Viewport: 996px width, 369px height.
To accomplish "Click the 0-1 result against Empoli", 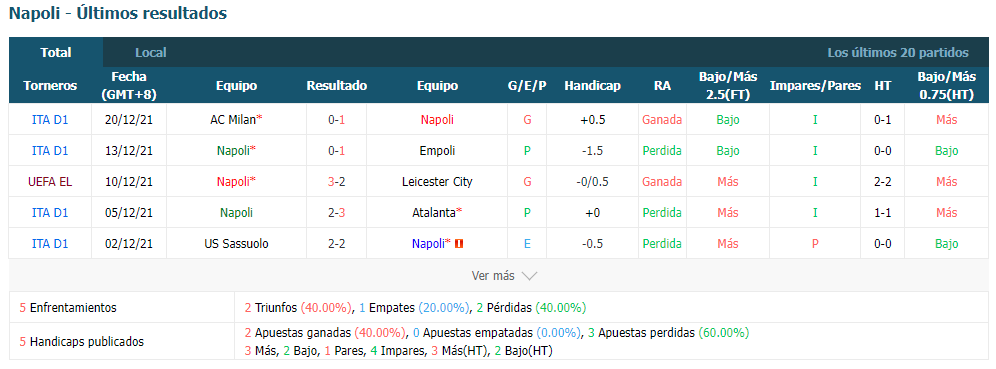I will tap(337, 151).
